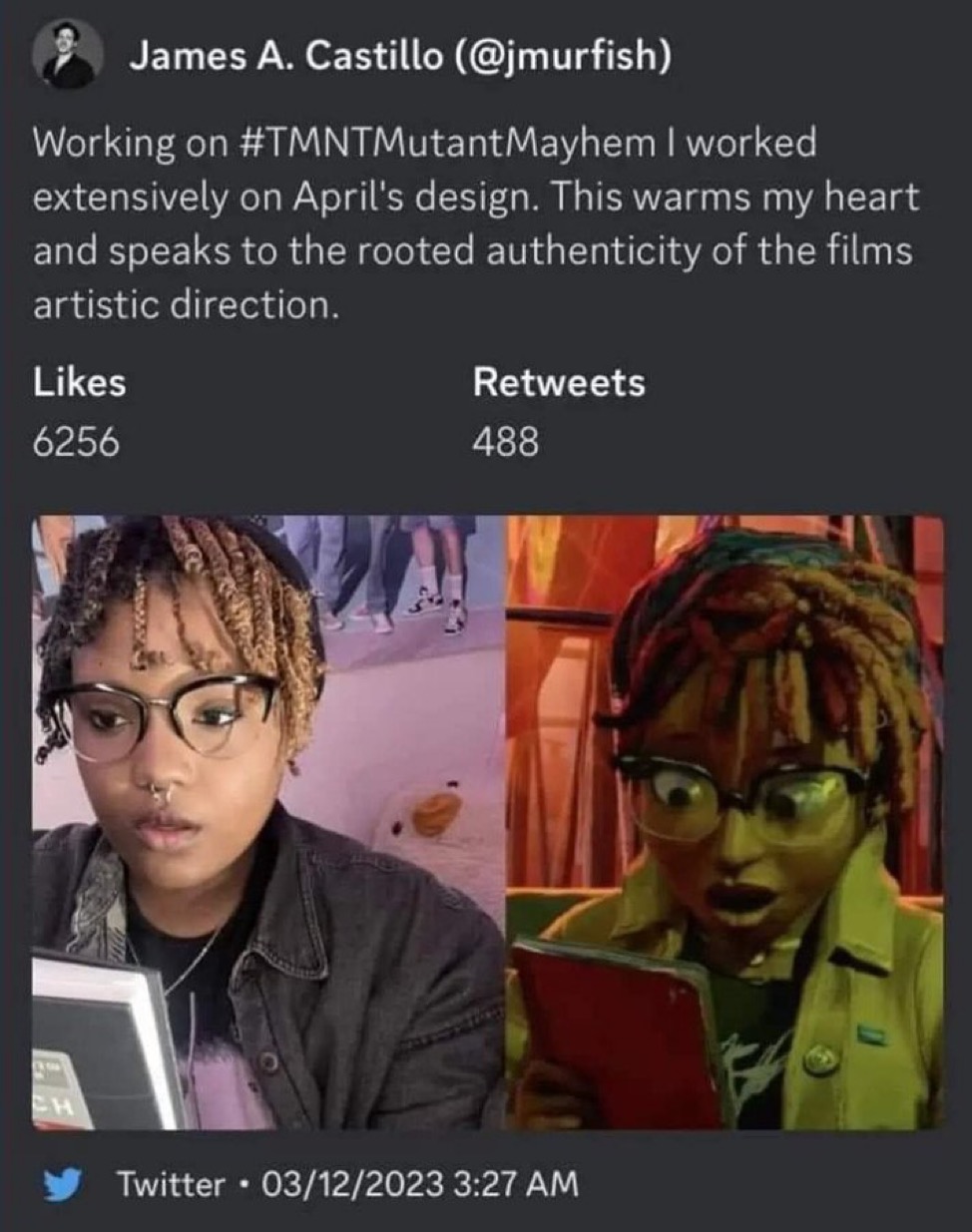972x1232 pixels.
Task: Click the phrase "artistic direction." in tweet
Action: pyautogui.click(x=187, y=304)
